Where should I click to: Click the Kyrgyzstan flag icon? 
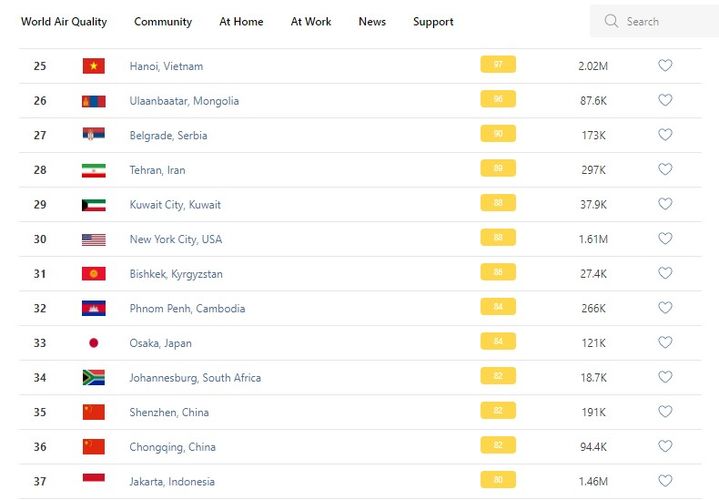(x=93, y=274)
